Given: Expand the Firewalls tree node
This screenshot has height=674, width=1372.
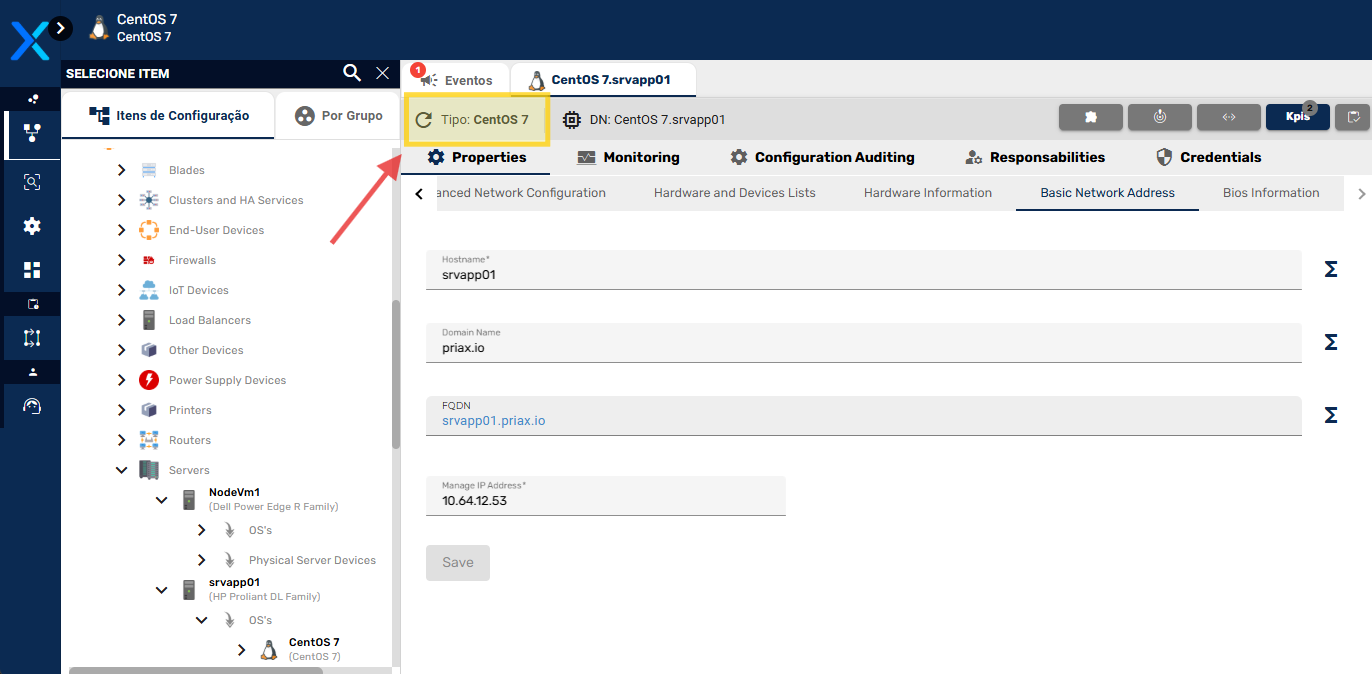Looking at the screenshot, I should coord(121,260).
